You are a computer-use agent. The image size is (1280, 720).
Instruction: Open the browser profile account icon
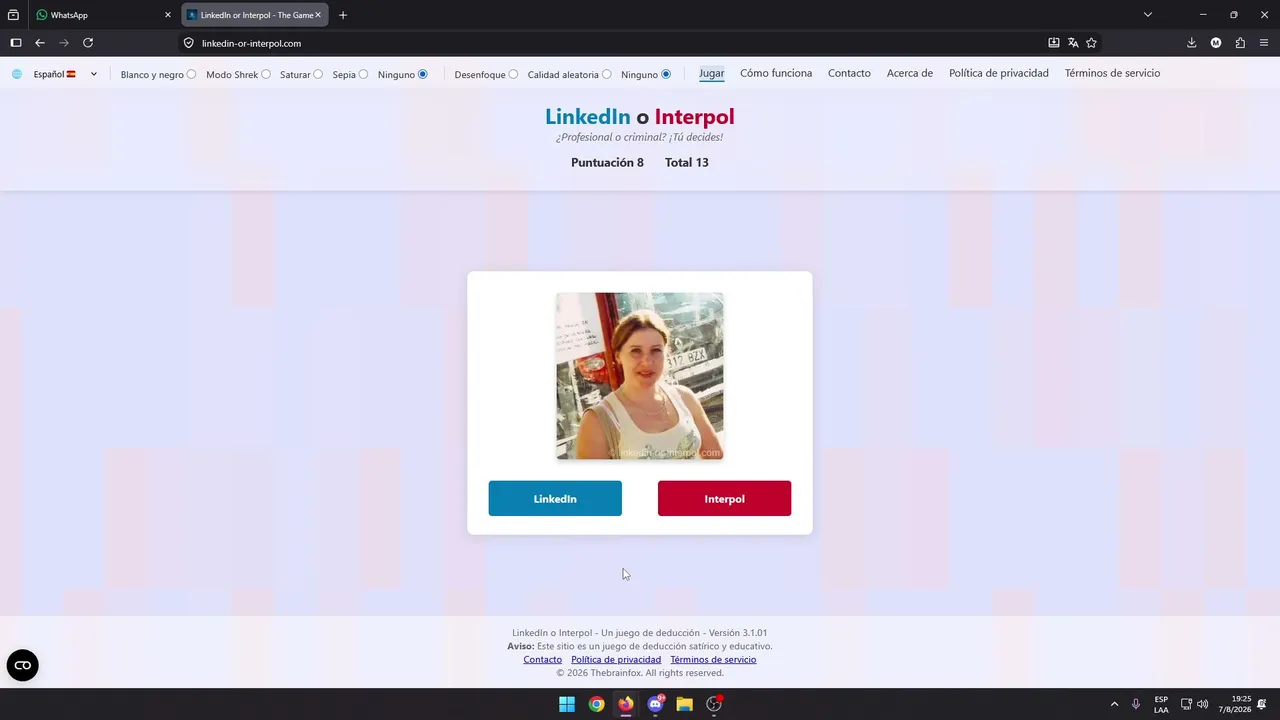[x=1216, y=43]
